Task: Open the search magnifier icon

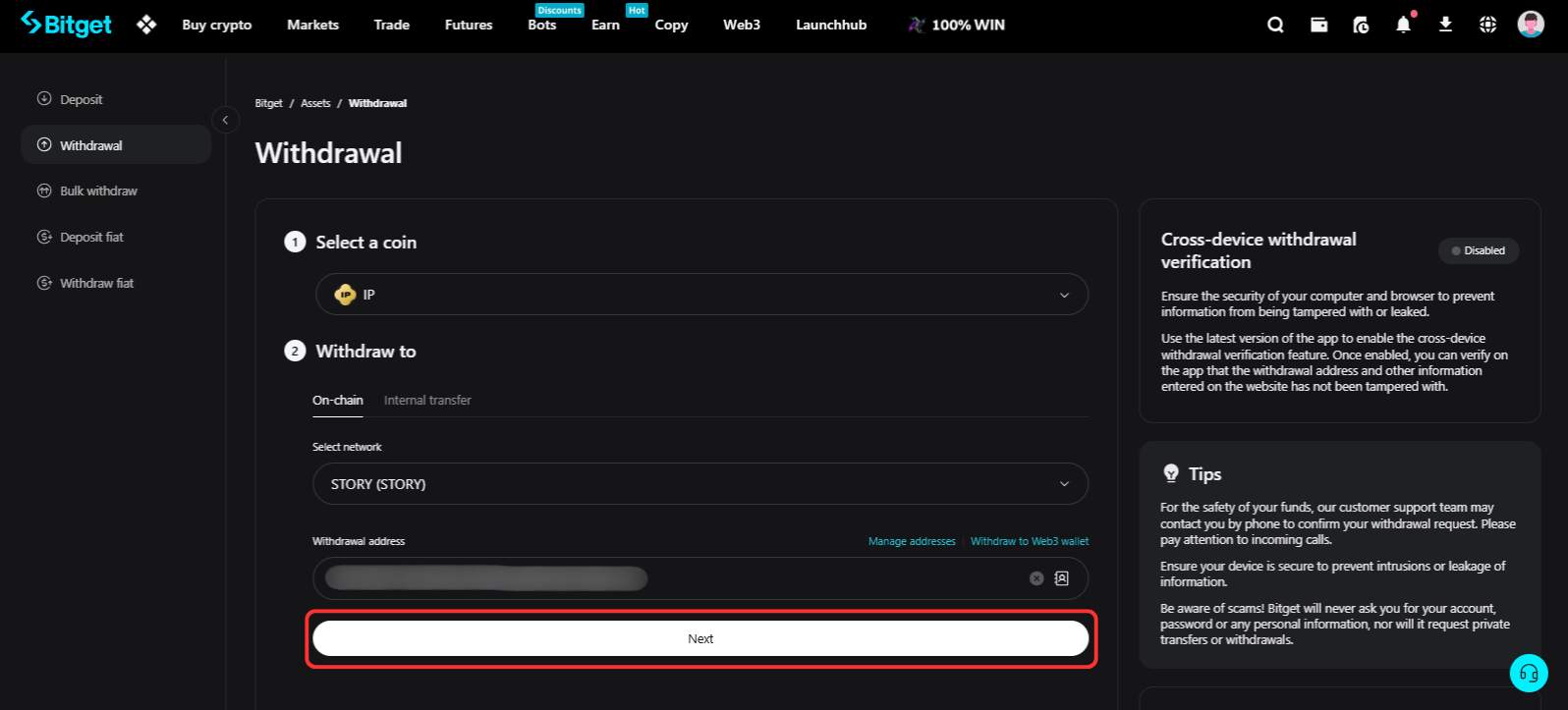Action: [1275, 25]
